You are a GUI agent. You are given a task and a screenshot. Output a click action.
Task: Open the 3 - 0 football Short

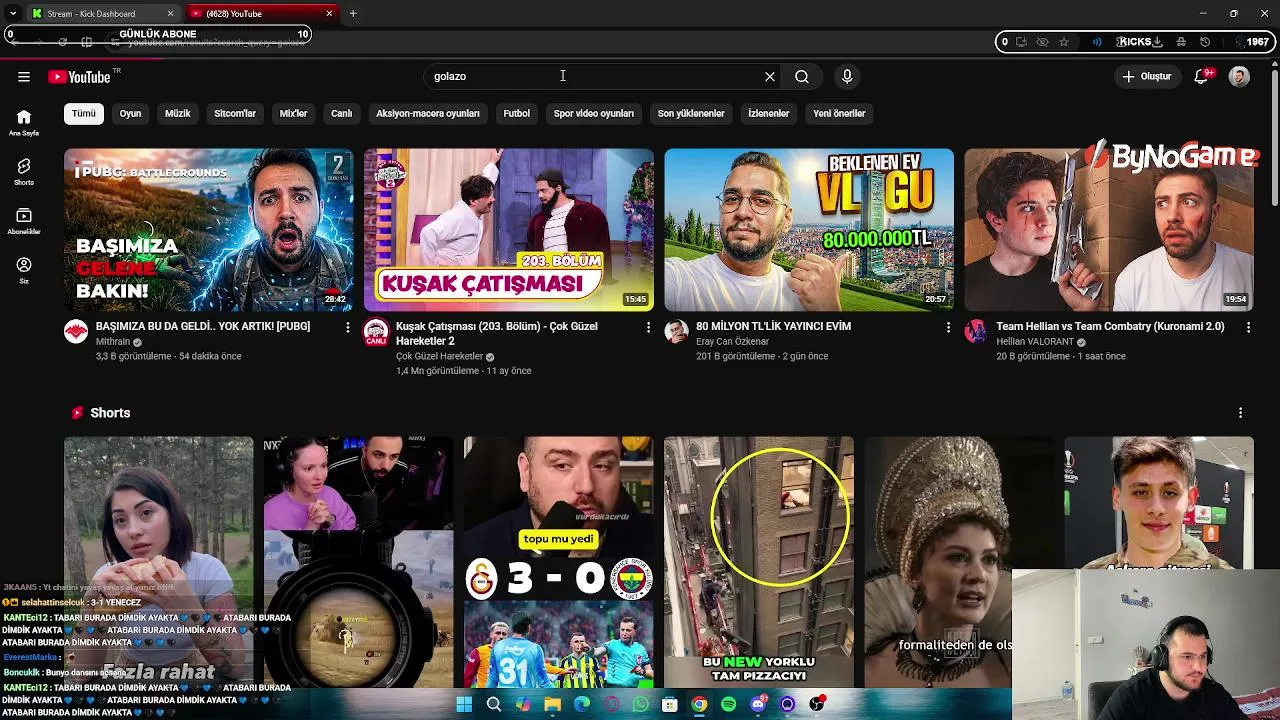559,562
